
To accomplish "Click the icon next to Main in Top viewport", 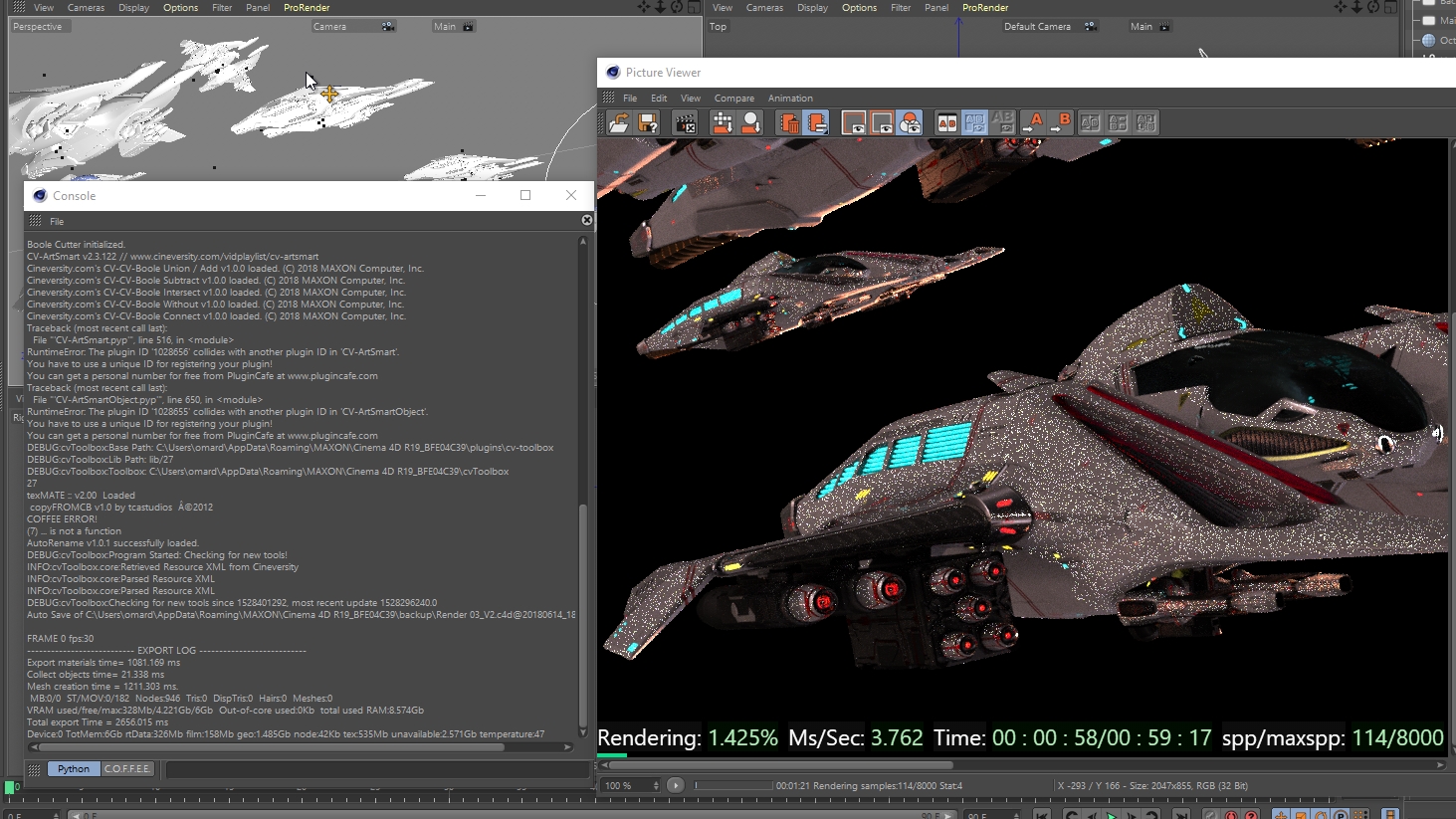I will coord(1165,27).
